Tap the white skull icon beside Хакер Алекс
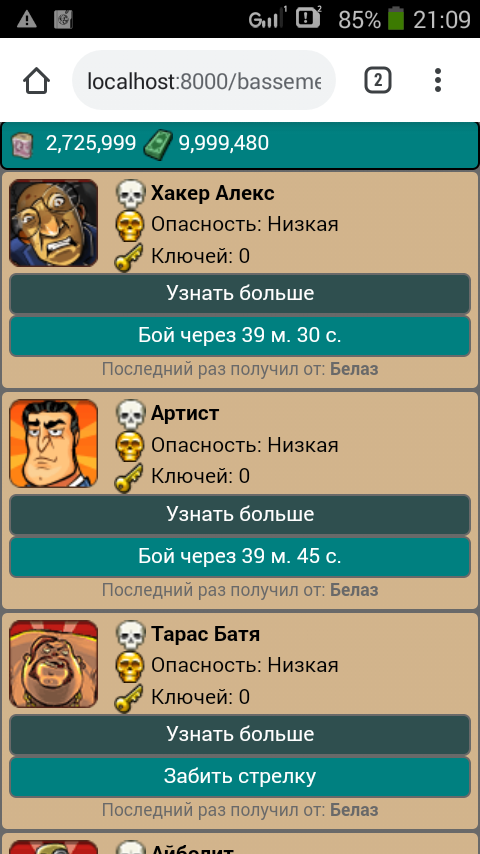Image resolution: width=480 pixels, height=854 pixels. click(x=130, y=194)
